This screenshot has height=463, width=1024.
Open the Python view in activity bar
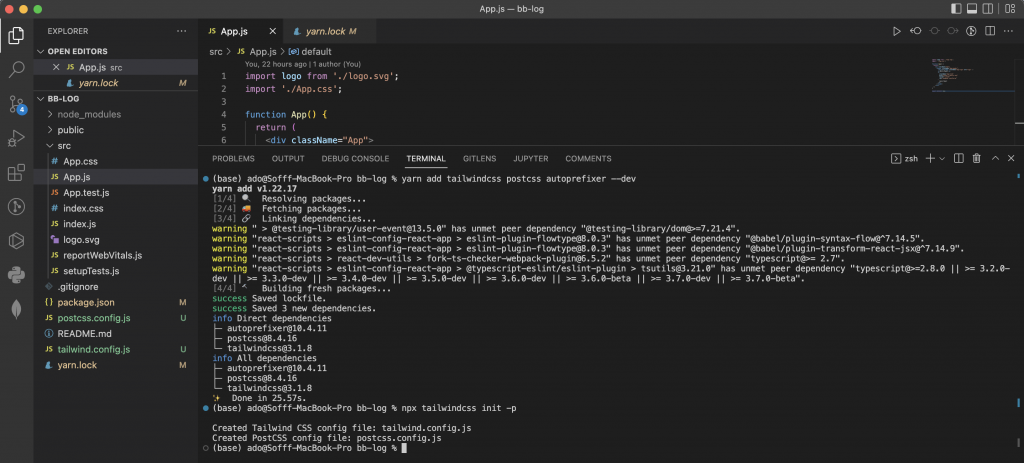pyautogui.click(x=16, y=274)
